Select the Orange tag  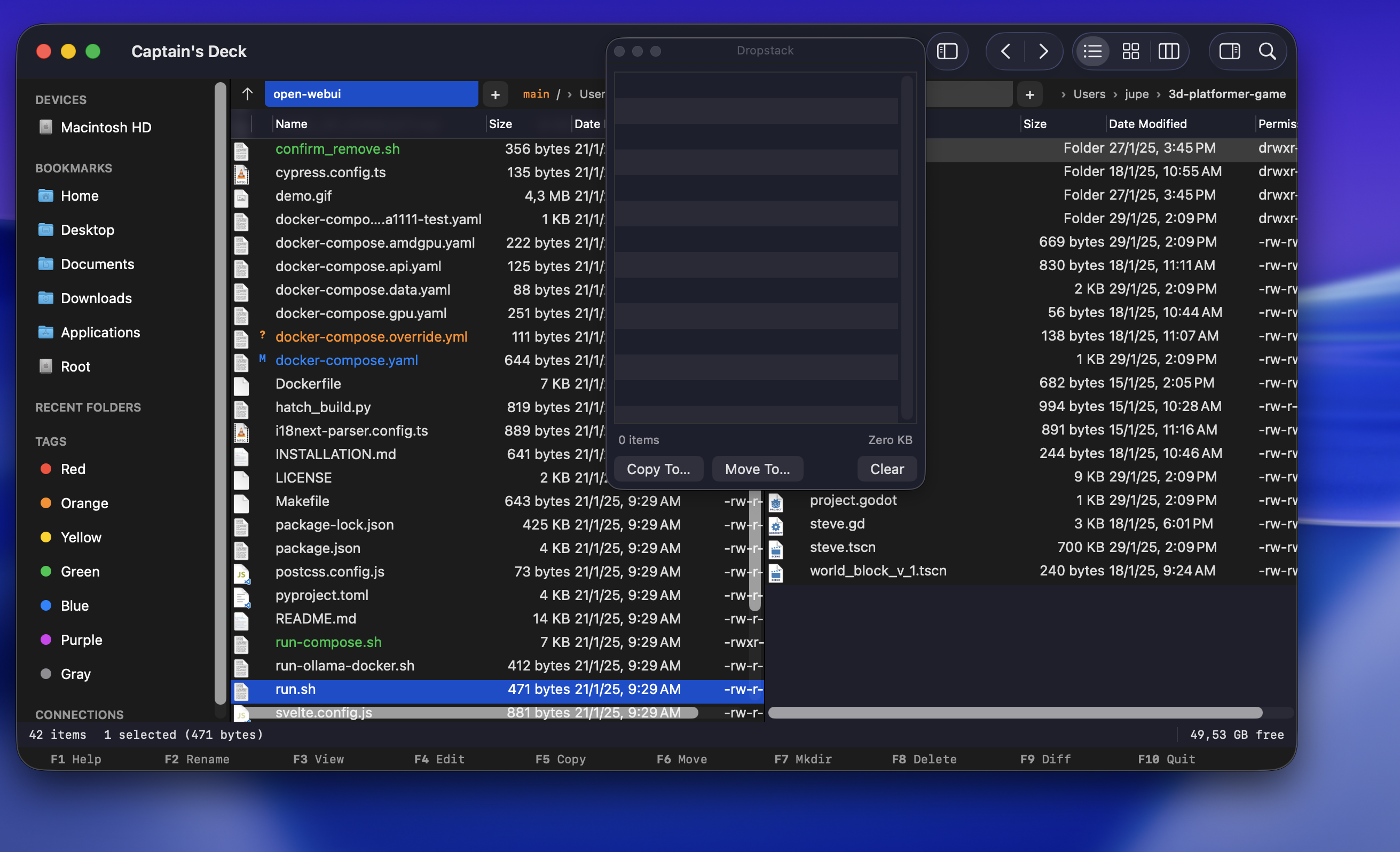84,503
